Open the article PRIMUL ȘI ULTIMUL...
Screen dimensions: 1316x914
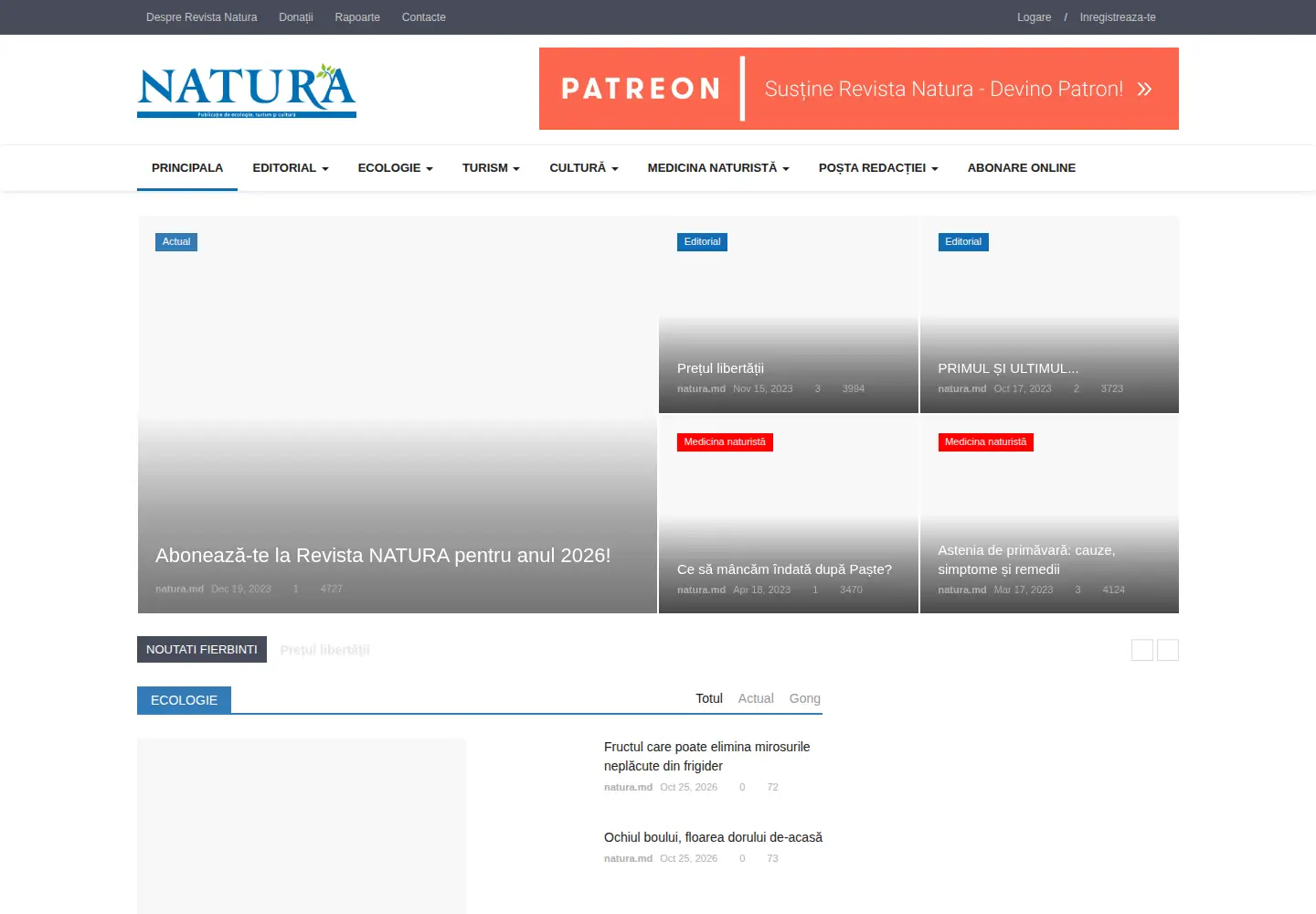(1008, 368)
